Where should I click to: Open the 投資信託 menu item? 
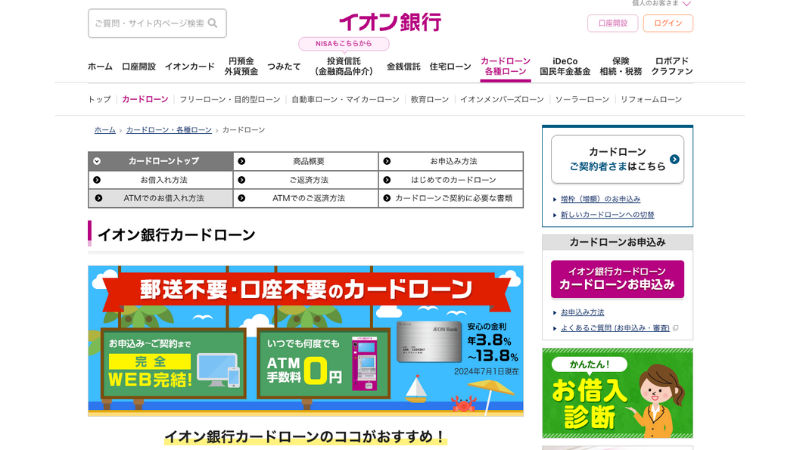pos(344,66)
